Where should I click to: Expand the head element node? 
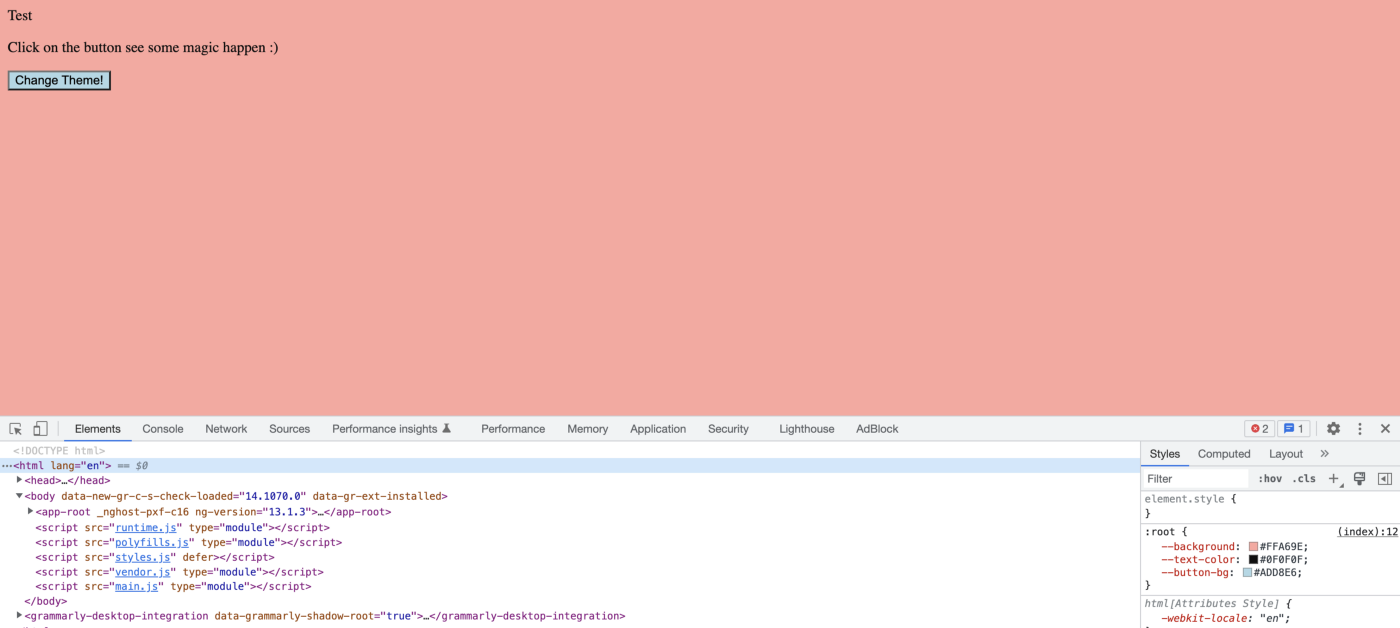tap(19, 480)
